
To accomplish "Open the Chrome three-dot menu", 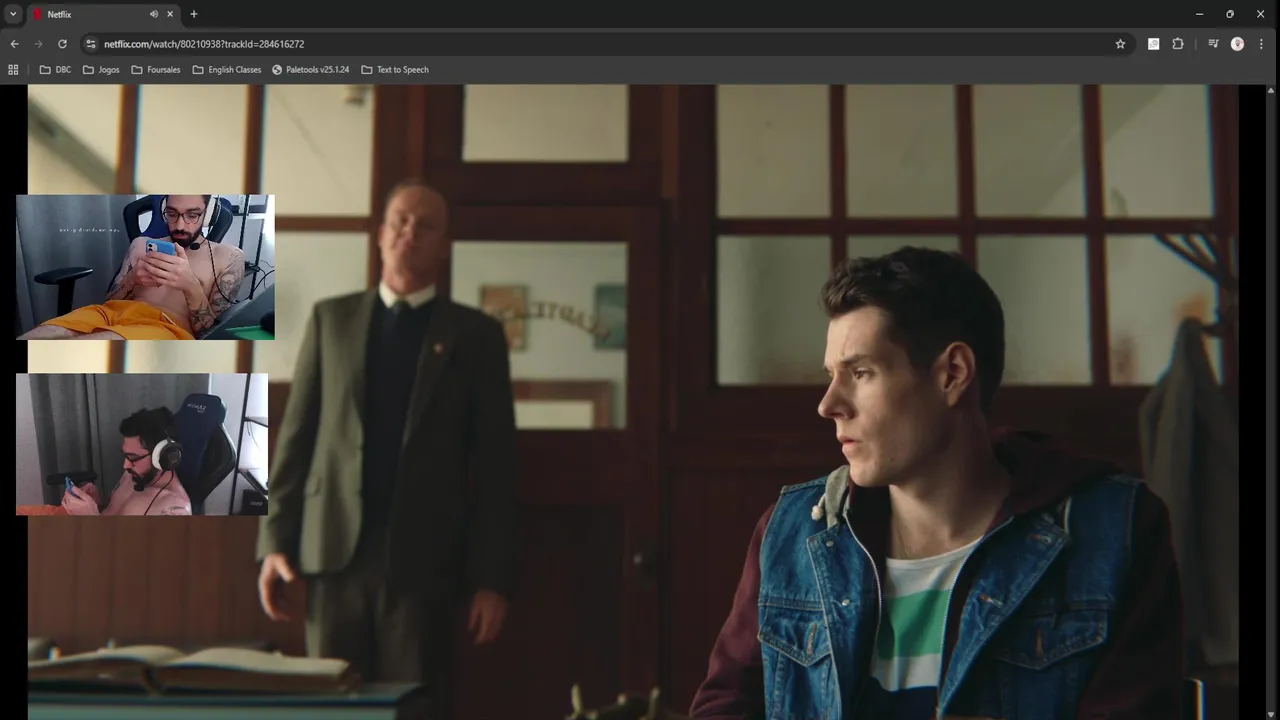I will tap(1262, 44).
